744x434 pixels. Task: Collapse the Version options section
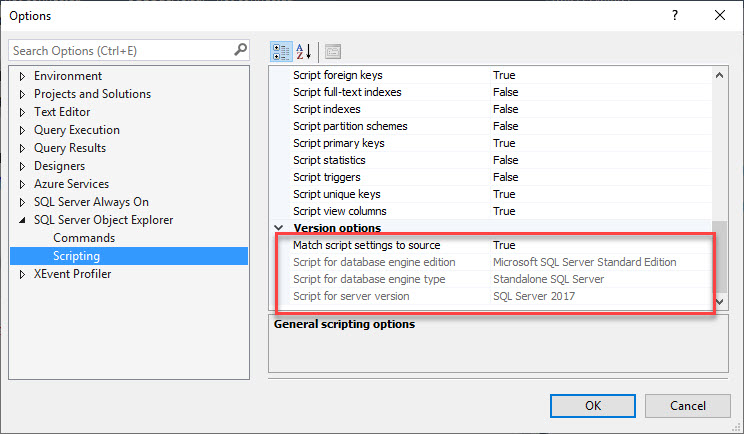point(279,228)
